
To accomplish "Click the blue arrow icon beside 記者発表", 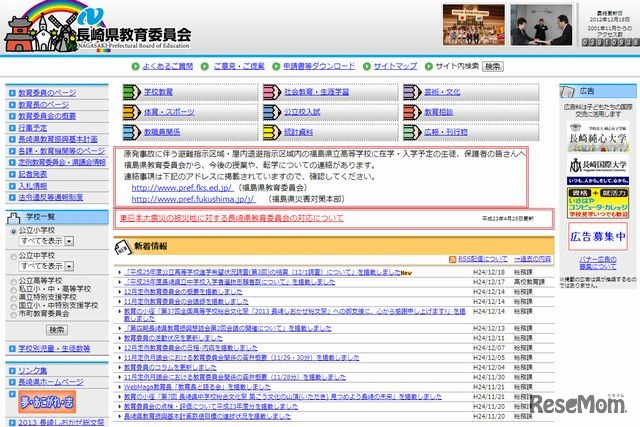I will pos(12,174).
